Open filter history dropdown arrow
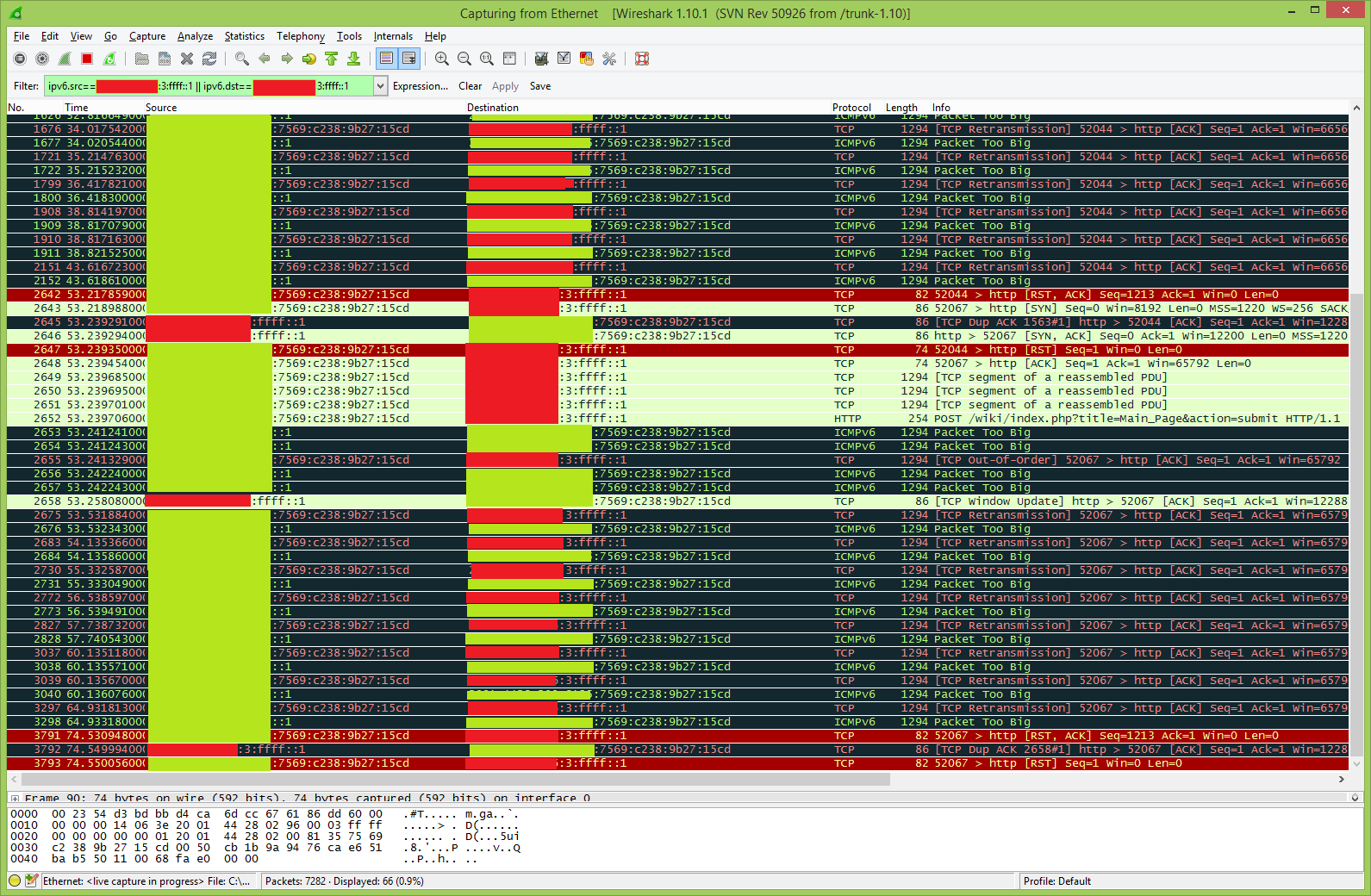Viewport: 1371px width, 896px height. point(380,86)
